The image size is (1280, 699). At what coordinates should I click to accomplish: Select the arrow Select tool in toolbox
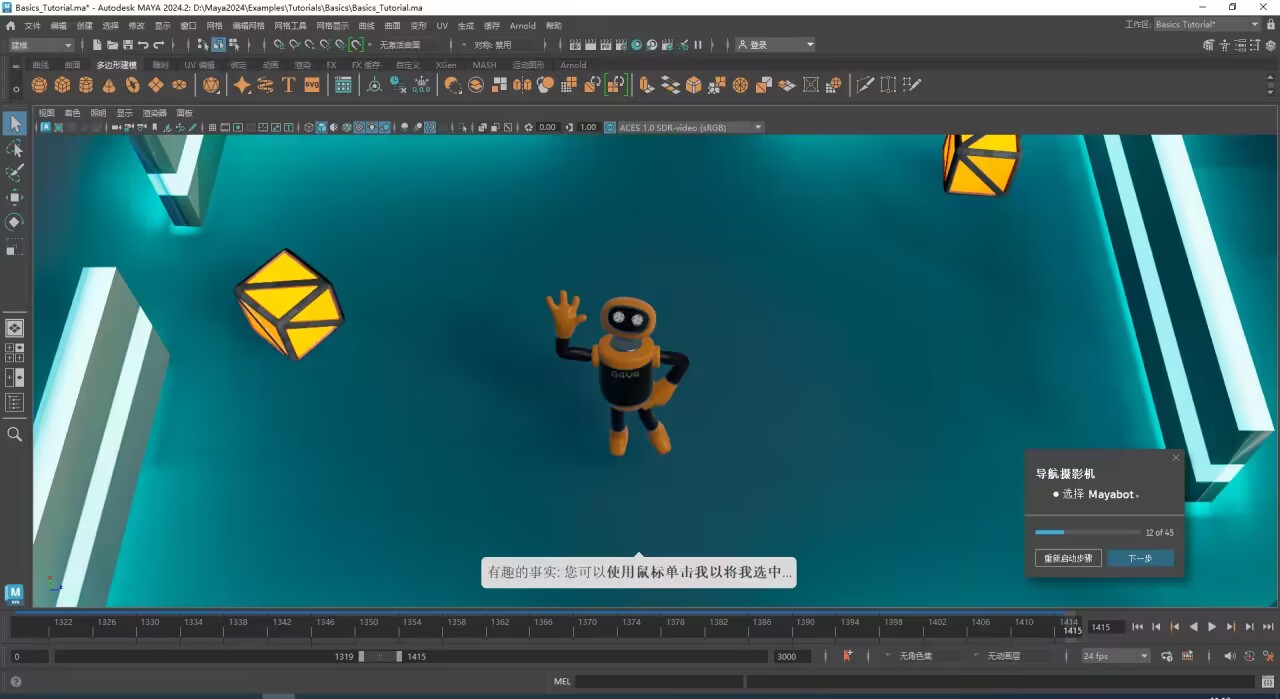[15, 124]
